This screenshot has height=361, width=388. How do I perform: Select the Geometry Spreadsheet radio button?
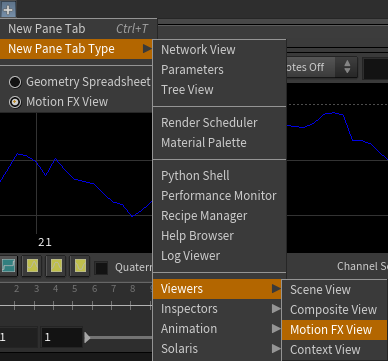point(15,82)
